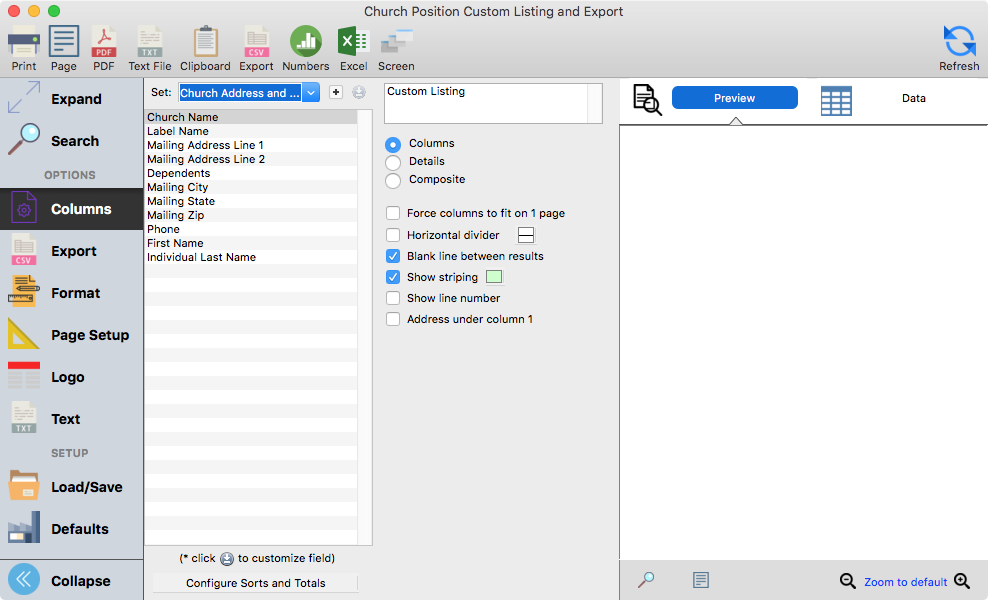Switch to the Data tab

click(913, 98)
